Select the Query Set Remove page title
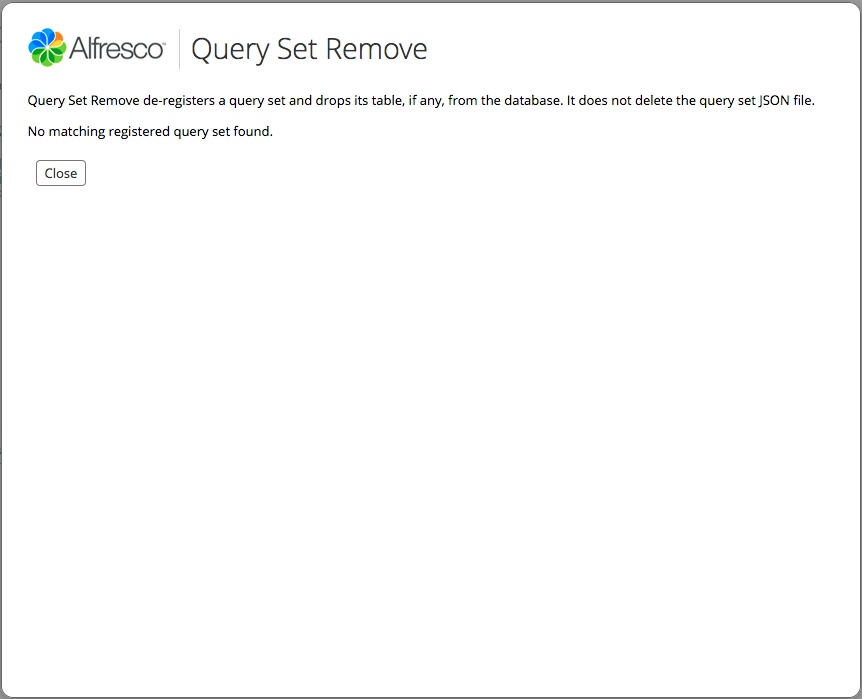 click(x=308, y=48)
